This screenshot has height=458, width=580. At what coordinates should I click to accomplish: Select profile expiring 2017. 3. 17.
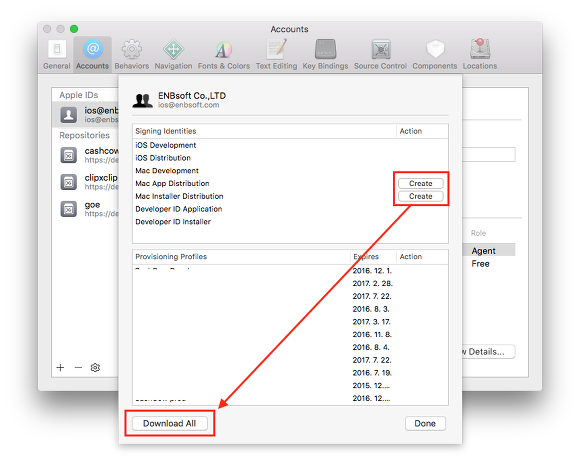[290, 322]
